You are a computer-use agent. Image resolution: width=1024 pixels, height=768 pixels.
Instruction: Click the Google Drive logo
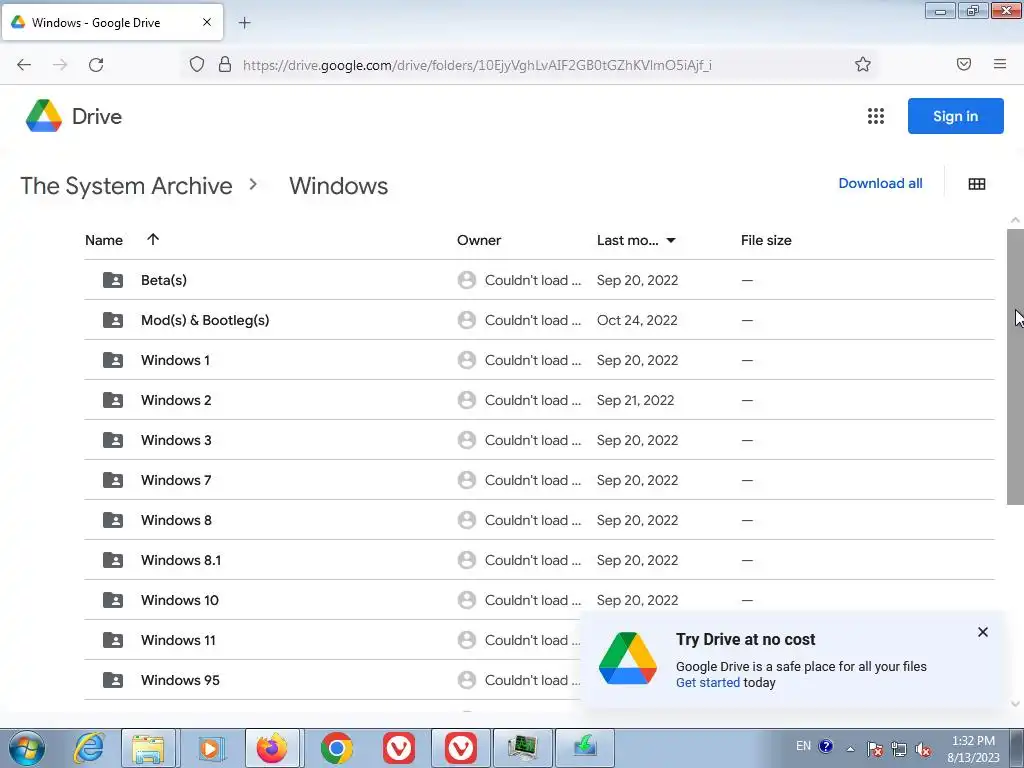(43, 116)
